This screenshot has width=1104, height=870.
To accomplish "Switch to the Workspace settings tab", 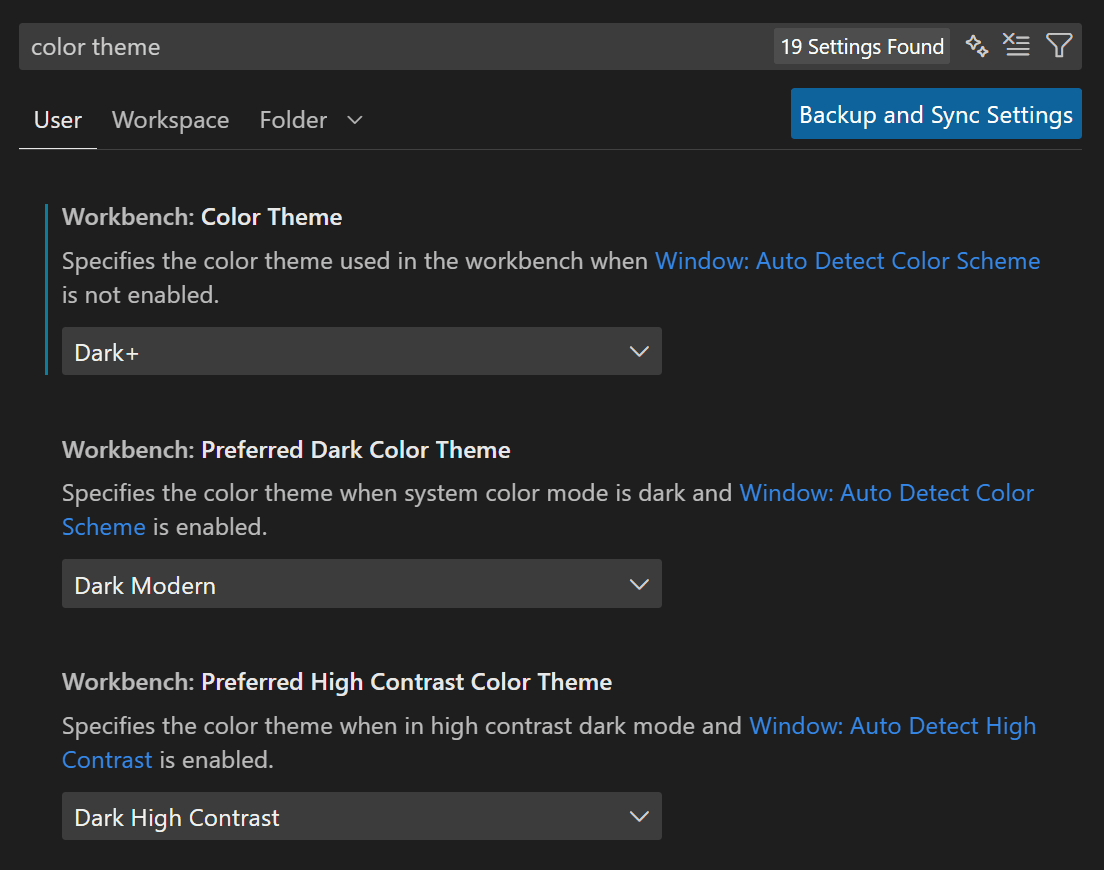I will (170, 120).
